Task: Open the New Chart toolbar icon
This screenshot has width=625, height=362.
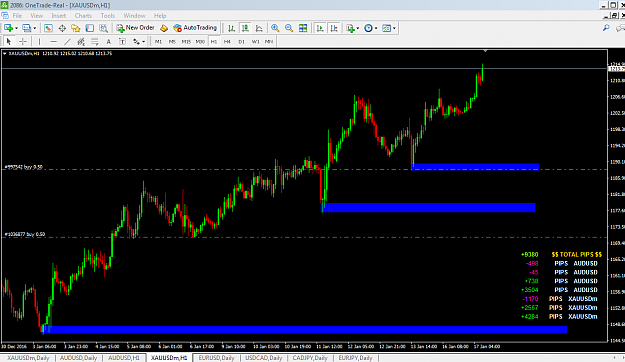Action: coord(8,28)
